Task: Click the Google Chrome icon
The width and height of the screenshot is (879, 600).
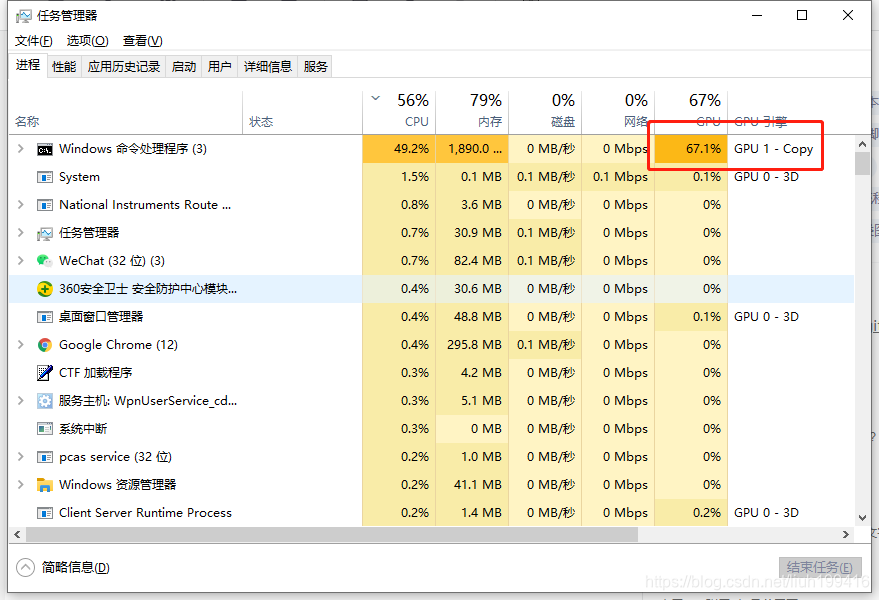Action: click(x=45, y=345)
